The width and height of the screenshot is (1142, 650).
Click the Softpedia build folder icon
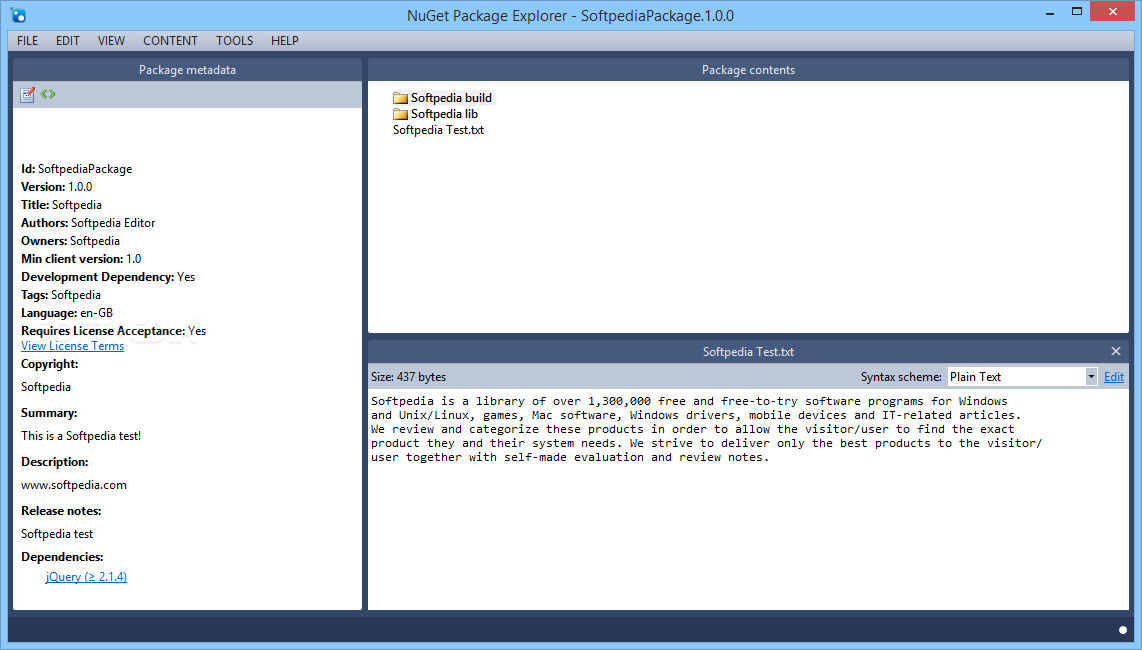click(x=400, y=98)
